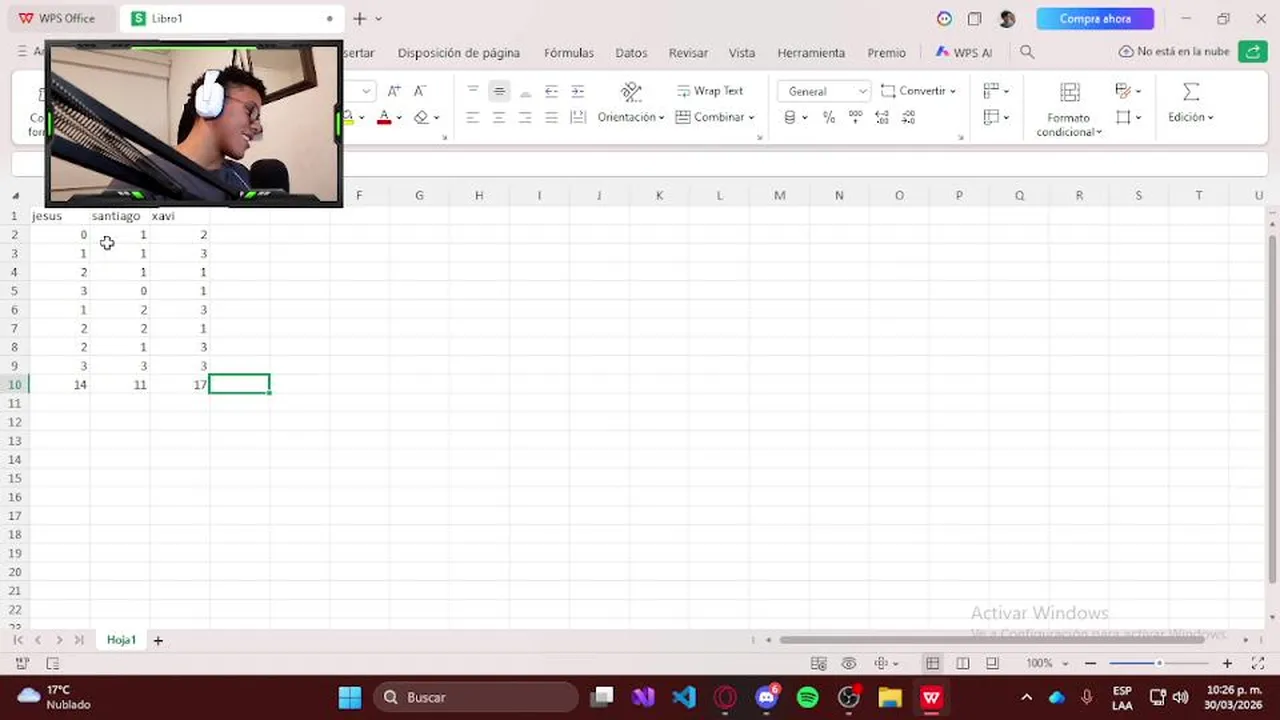Click the Windows taskbar Buscar search box

[476, 697]
